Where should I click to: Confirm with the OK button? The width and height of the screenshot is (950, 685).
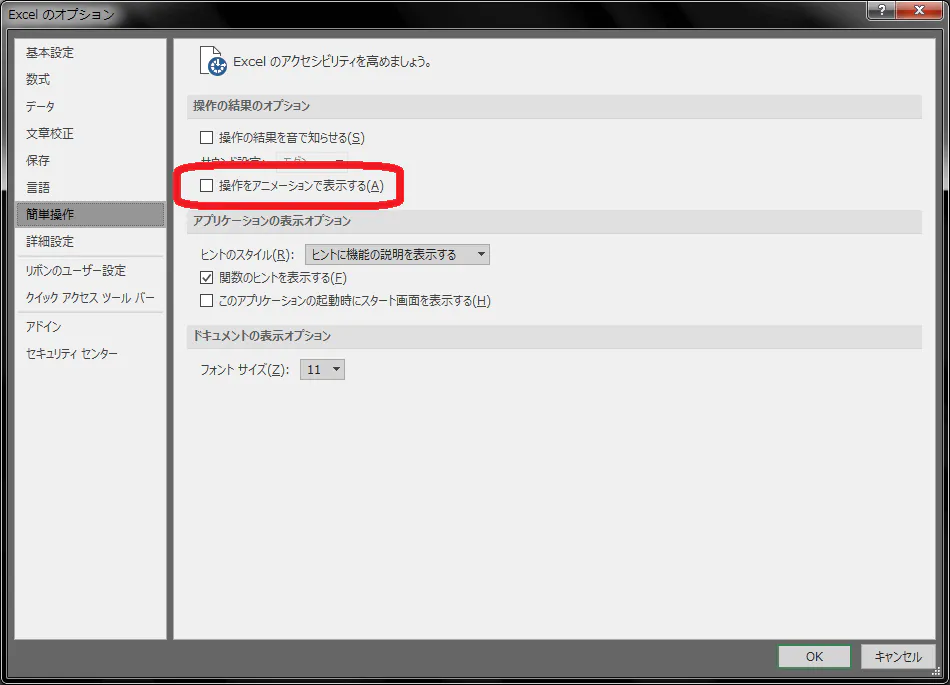click(814, 657)
